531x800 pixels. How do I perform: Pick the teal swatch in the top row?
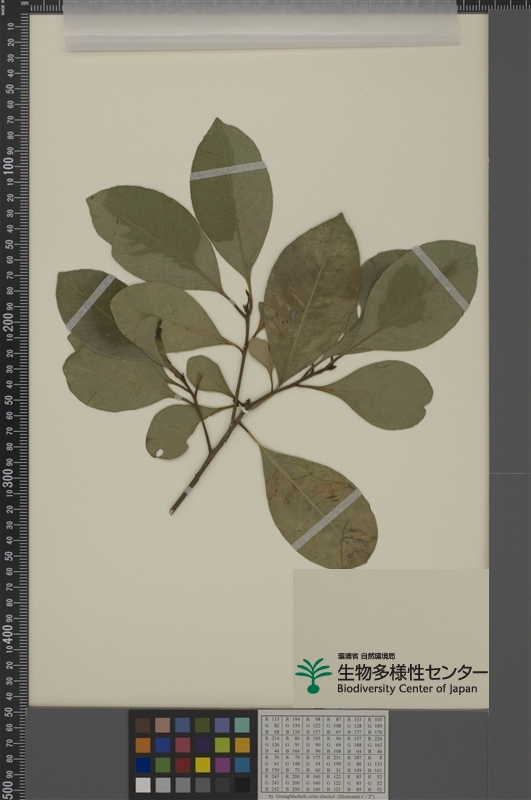(242, 725)
